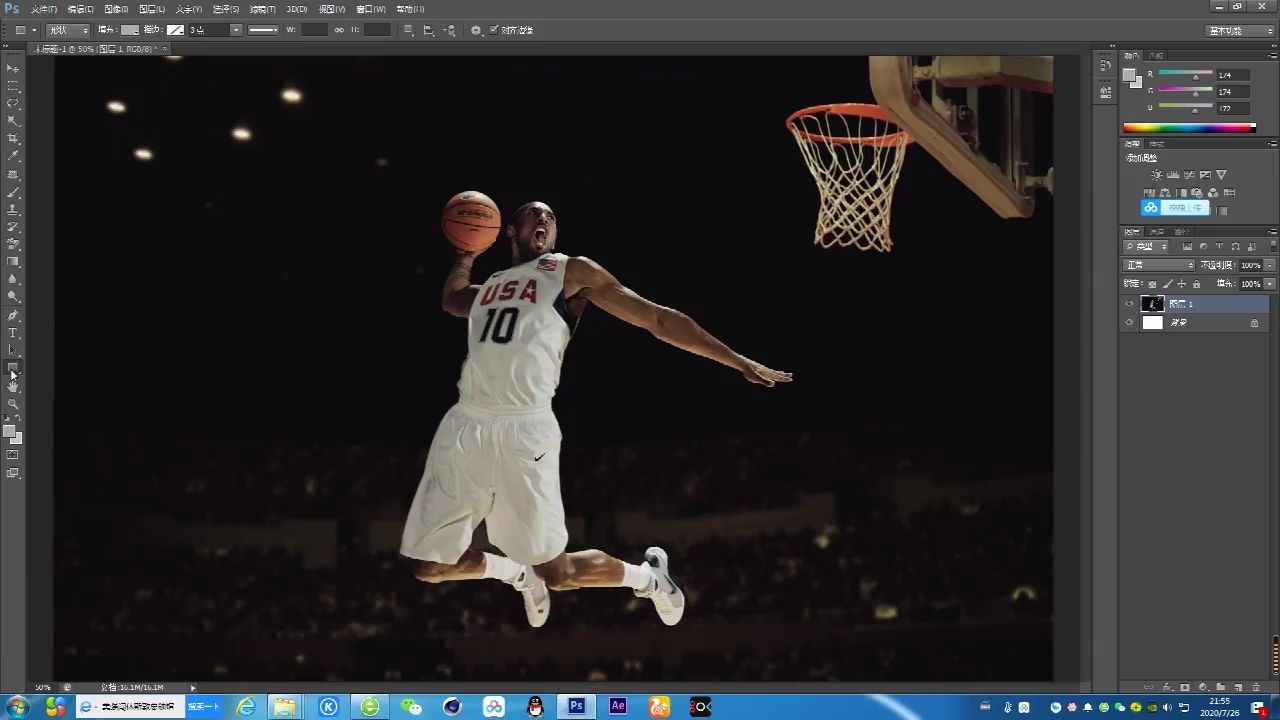Select the Gradient tool
The width and height of the screenshot is (1280, 720).
coord(13,262)
